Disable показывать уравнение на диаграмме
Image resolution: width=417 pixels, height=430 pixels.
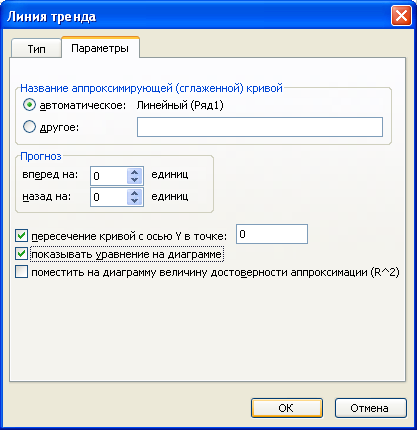(x=21, y=254)
